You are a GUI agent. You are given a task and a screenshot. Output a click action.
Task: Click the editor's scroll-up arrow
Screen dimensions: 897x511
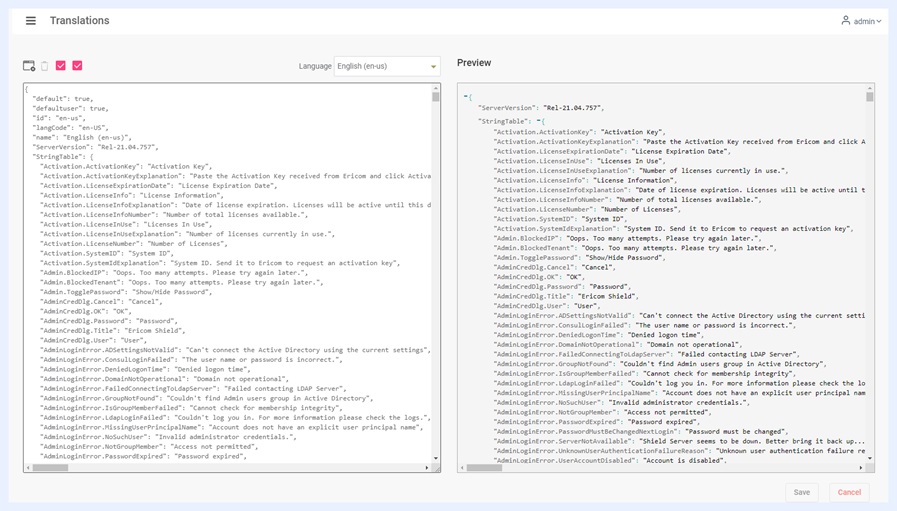point(436,89)
